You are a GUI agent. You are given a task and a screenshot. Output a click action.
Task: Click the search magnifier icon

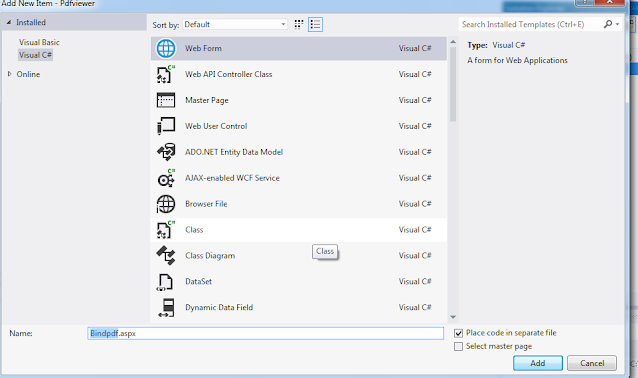click(x=608, y=24)
